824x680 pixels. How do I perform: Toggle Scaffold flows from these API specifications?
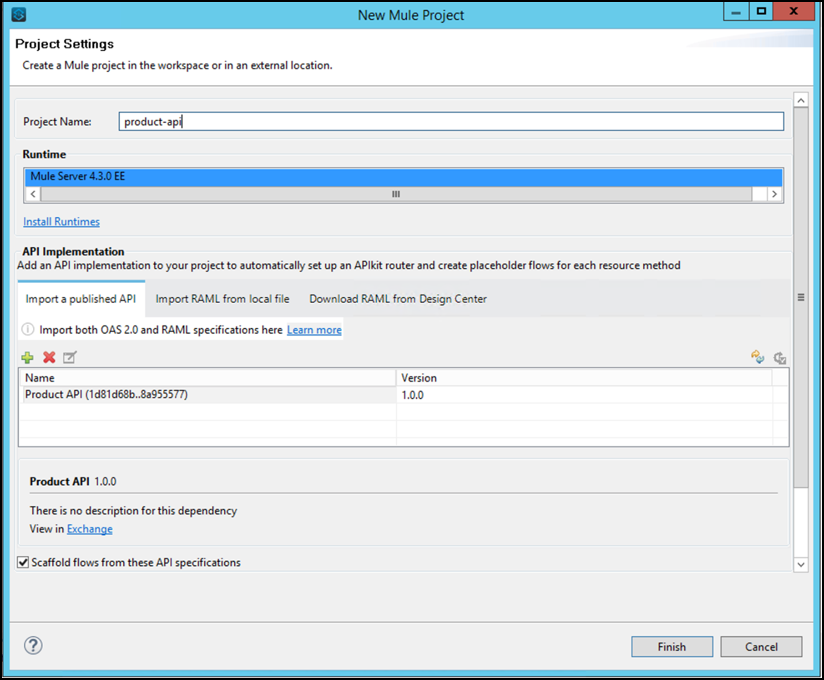point(23,562)
